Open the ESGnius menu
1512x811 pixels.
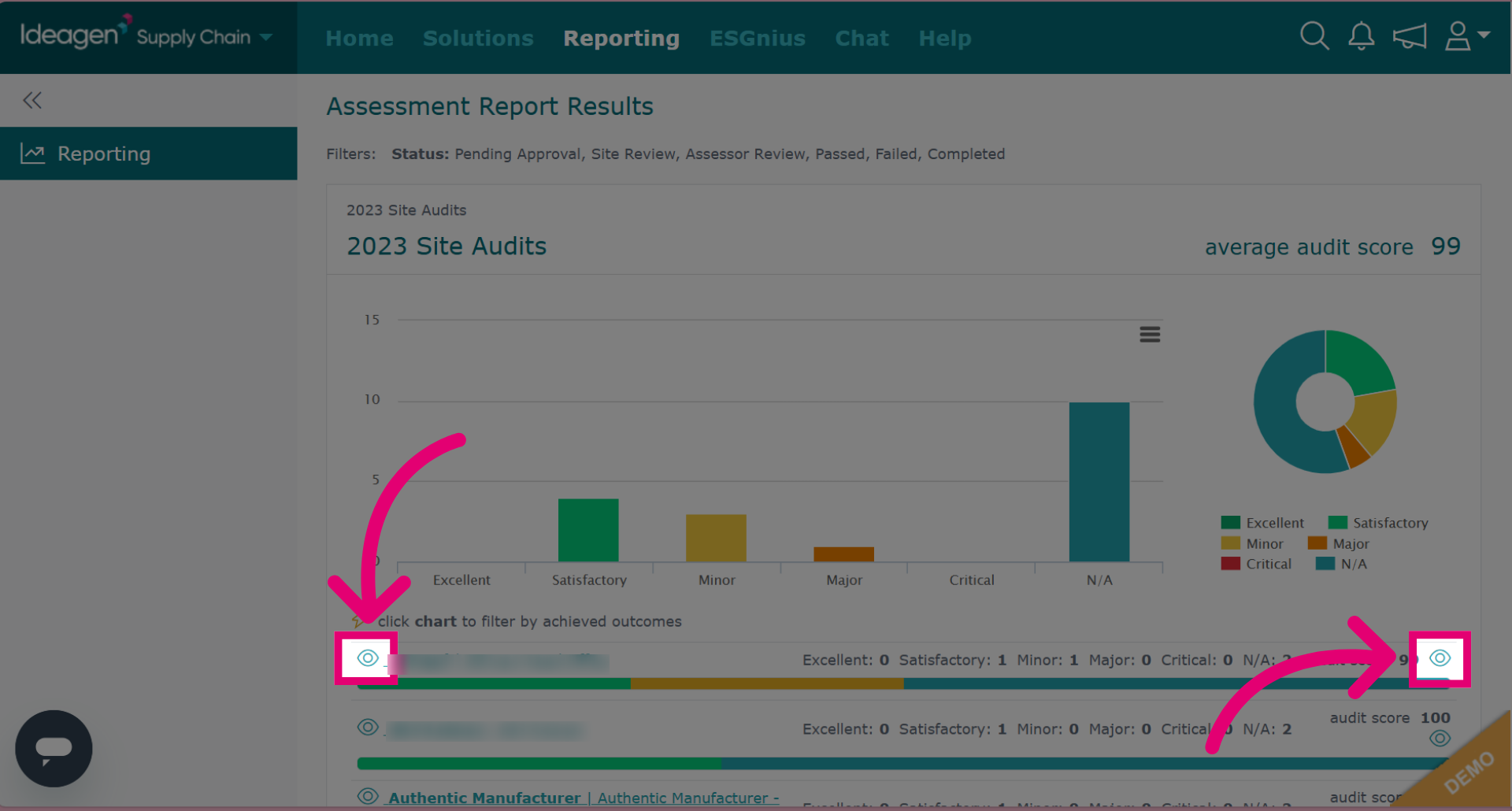pos(758,38)
